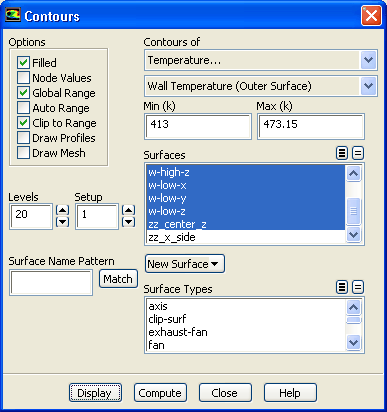
Task: Select clip-surf in Surface Types list
Action: tap(246, 319)
